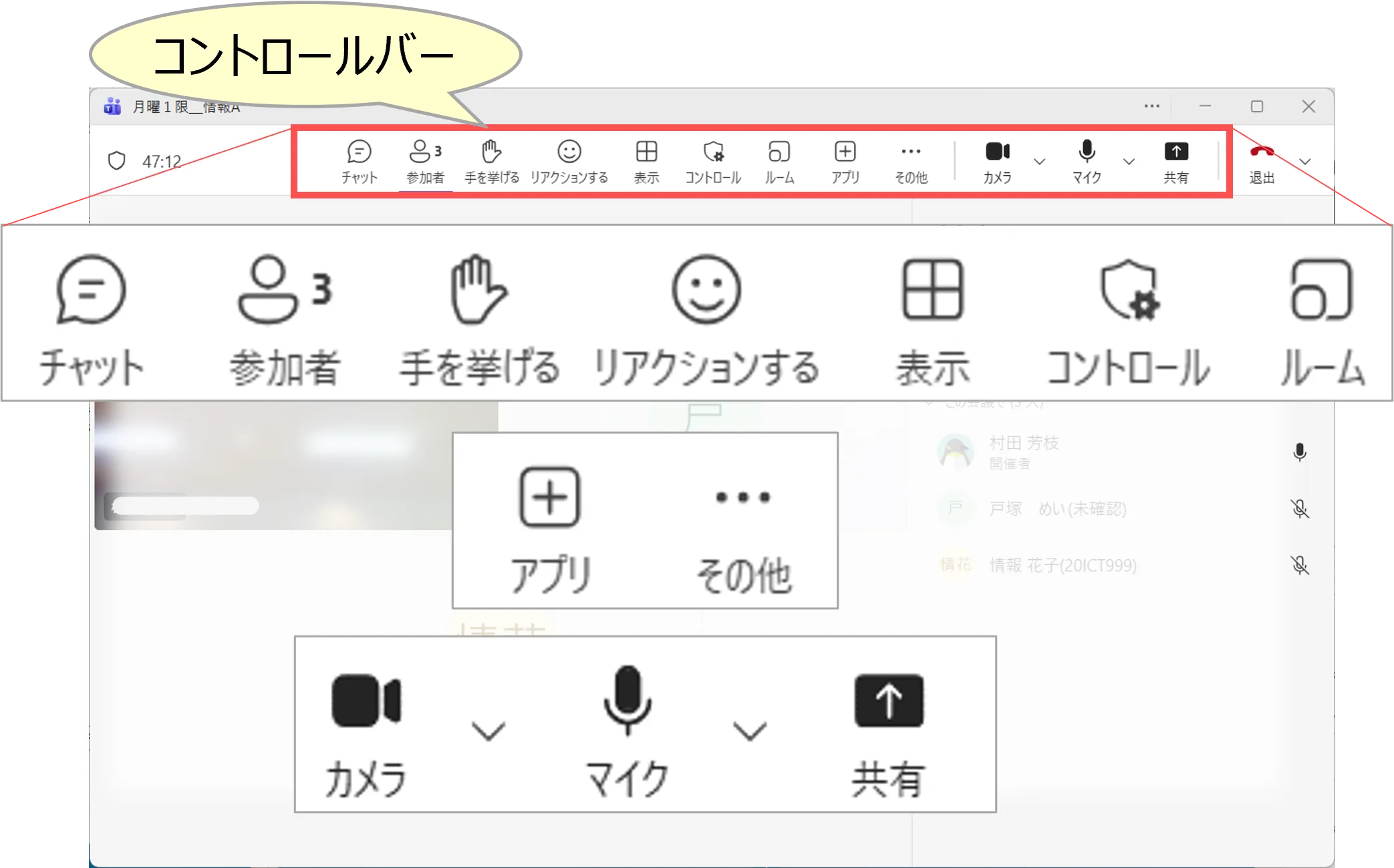Expand camera options chevron
This screenshot has height=868, width=1394.
point(1039,162)
